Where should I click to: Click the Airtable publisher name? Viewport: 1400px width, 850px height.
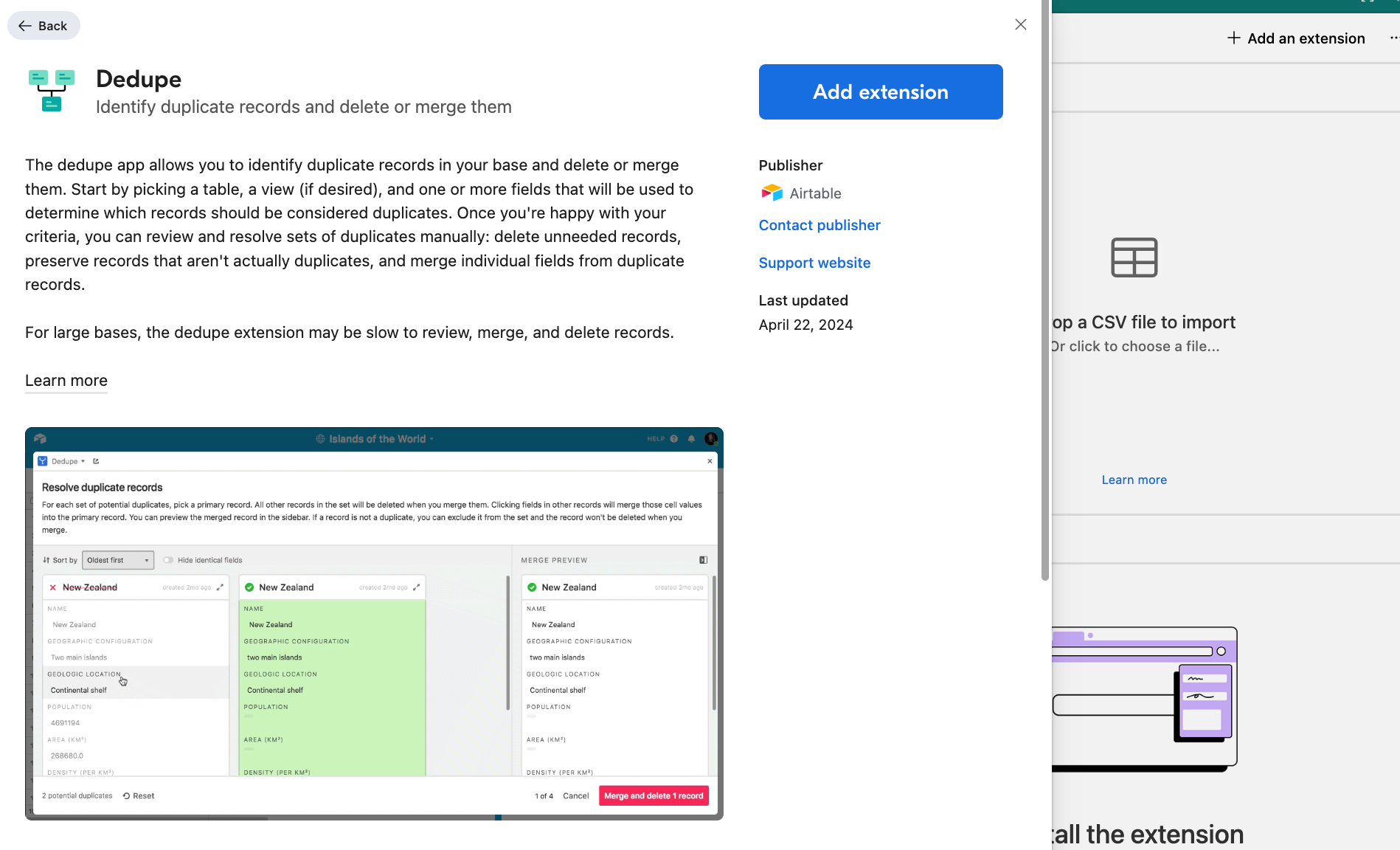coord(815,193)
